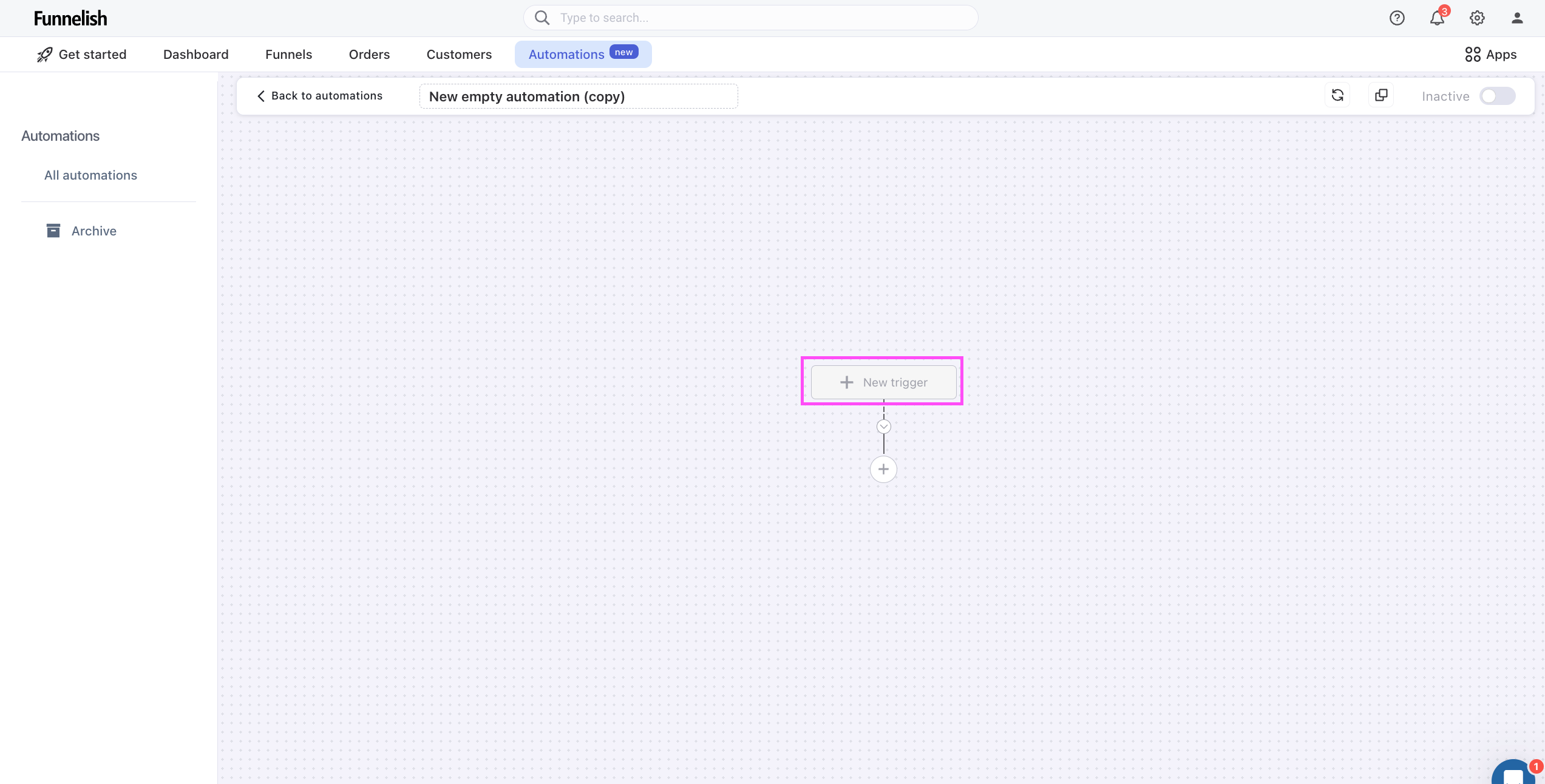Image resolution: width=1545 pixels, height=784 pixels.
Task: Click the round plus add-step button
Action: (883, 469)
